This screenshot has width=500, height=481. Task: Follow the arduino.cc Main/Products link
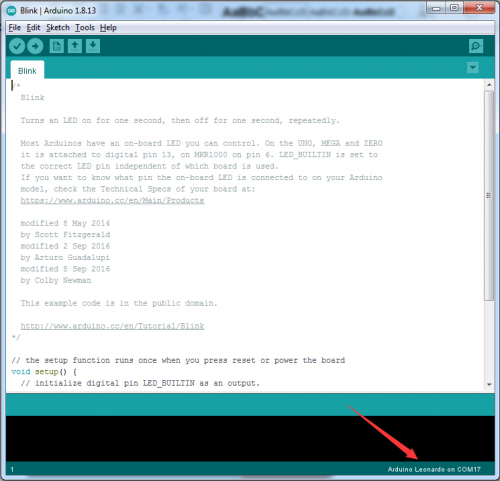point(112,200)
